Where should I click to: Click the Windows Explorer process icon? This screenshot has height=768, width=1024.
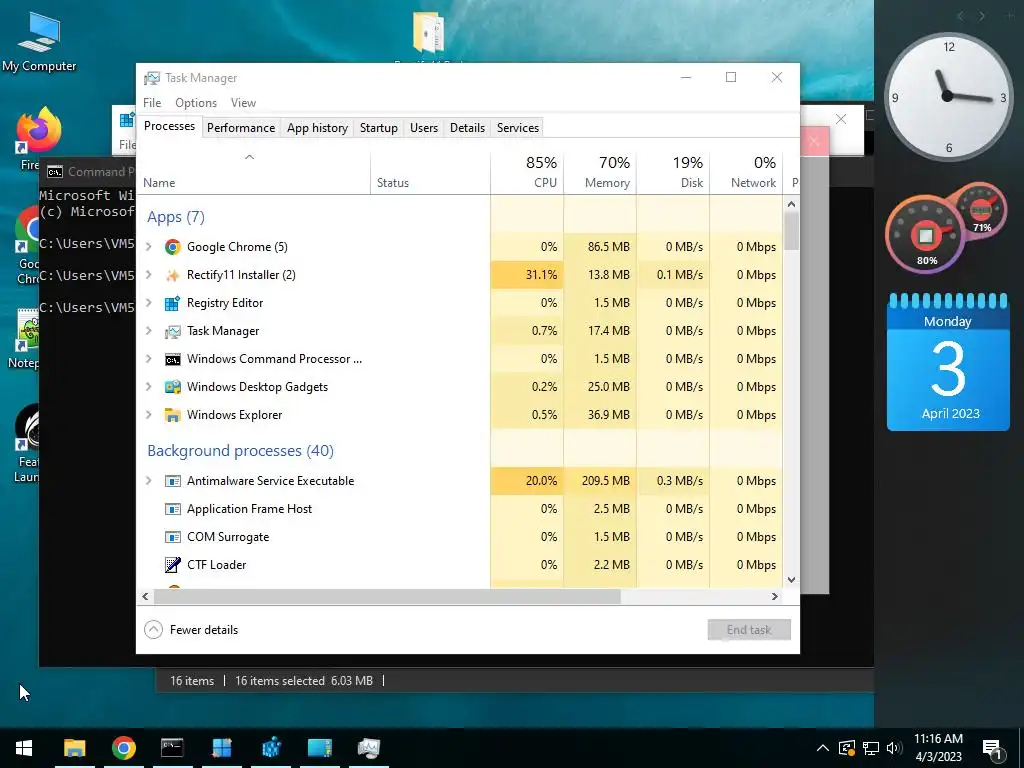(172, 415)
